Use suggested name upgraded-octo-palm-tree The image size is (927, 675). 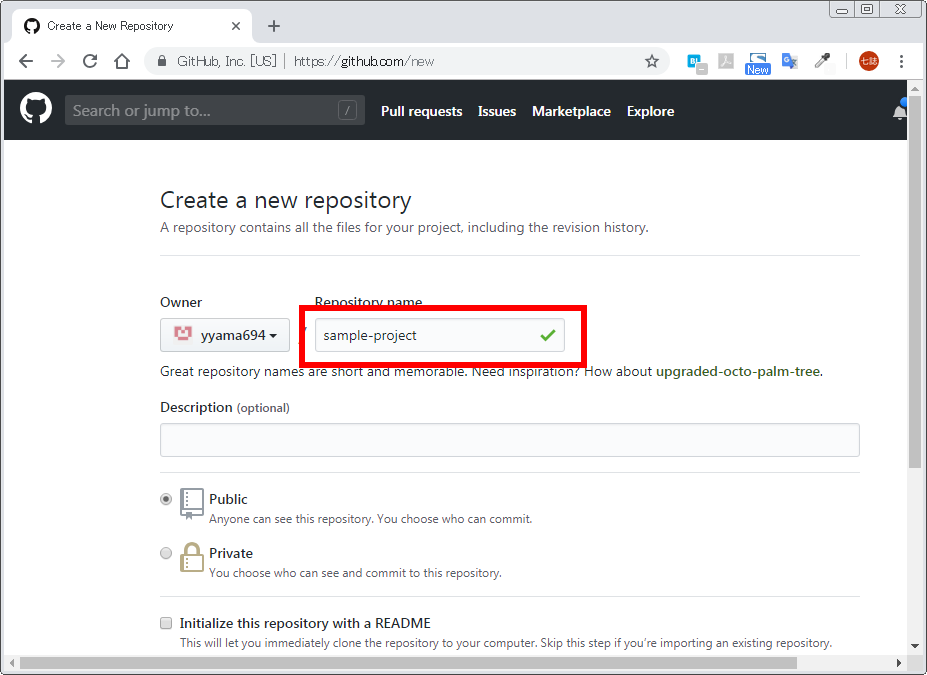pyautogui.click(x=738, y=371)
